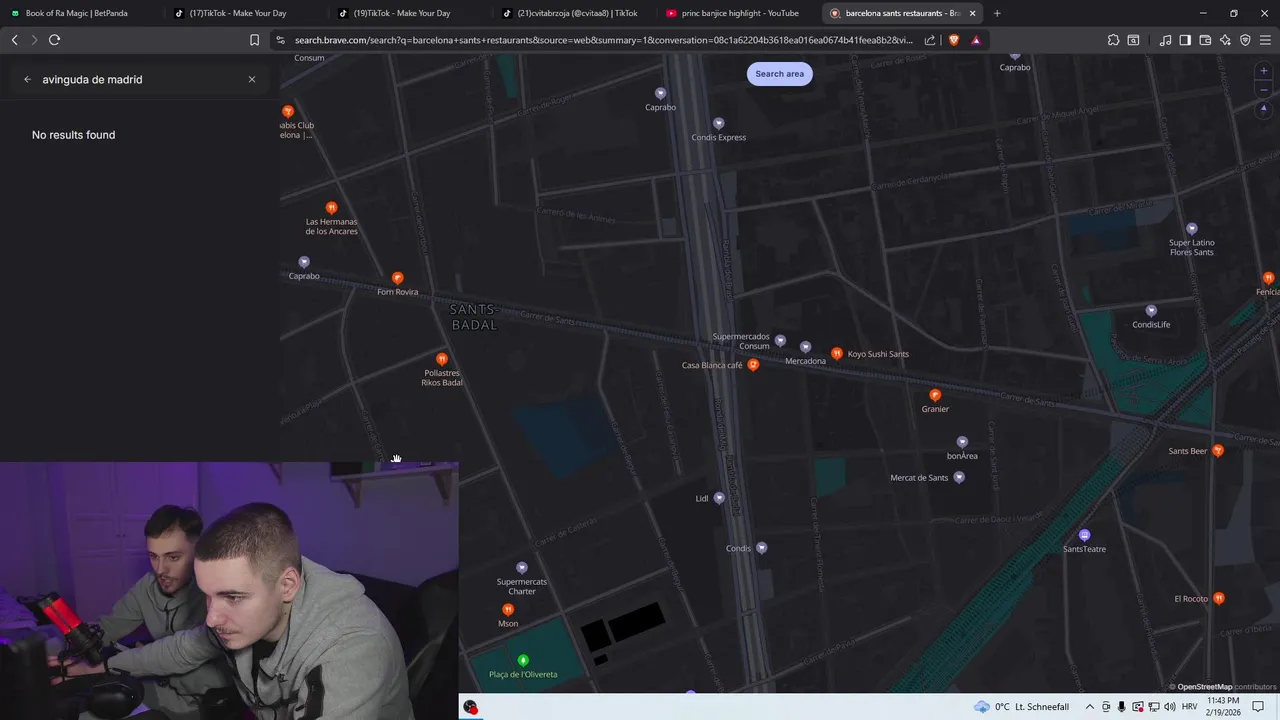The width and height of the screenshot is (1280, 720).
Task: Select Pollastres Rikos Badal map marker
Action: (x=442, y=359)
